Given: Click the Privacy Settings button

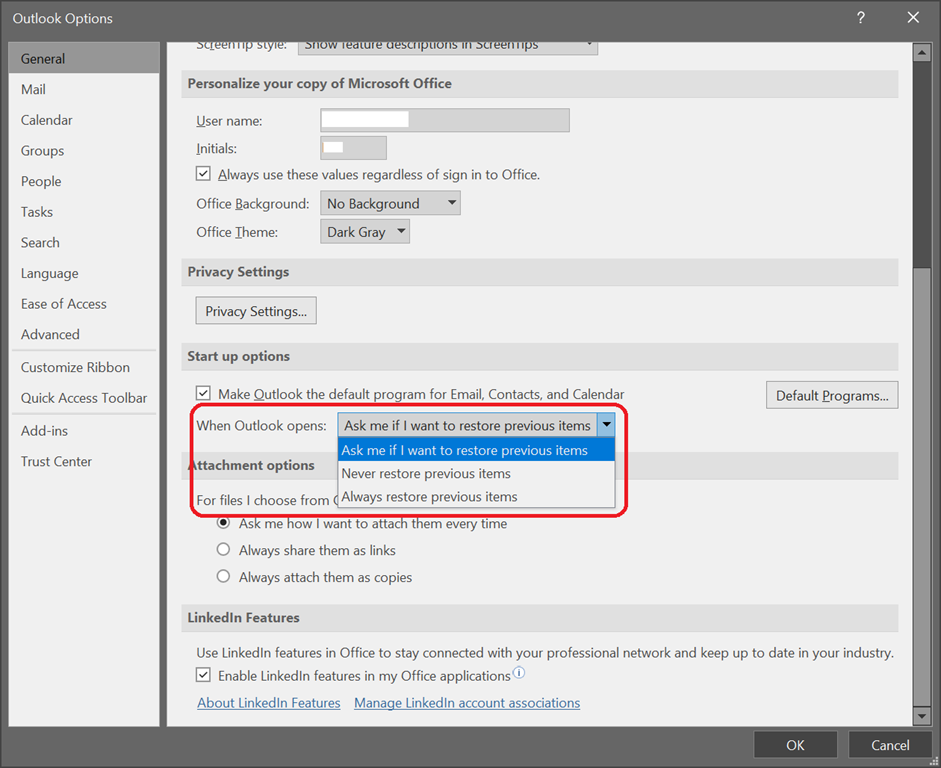Looking at the screenshot, I should (x=256, y=311).
